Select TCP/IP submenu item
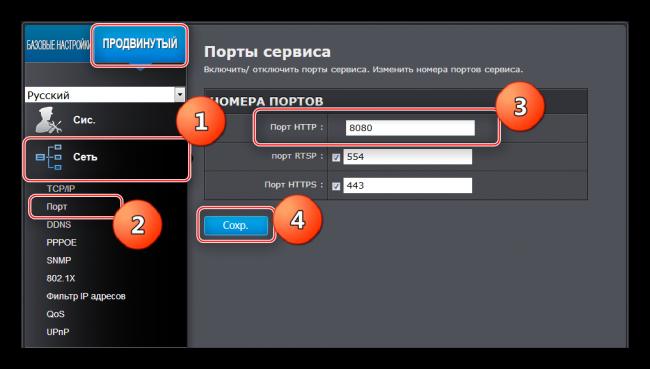 pyautogui.click(x=61, y=189)
